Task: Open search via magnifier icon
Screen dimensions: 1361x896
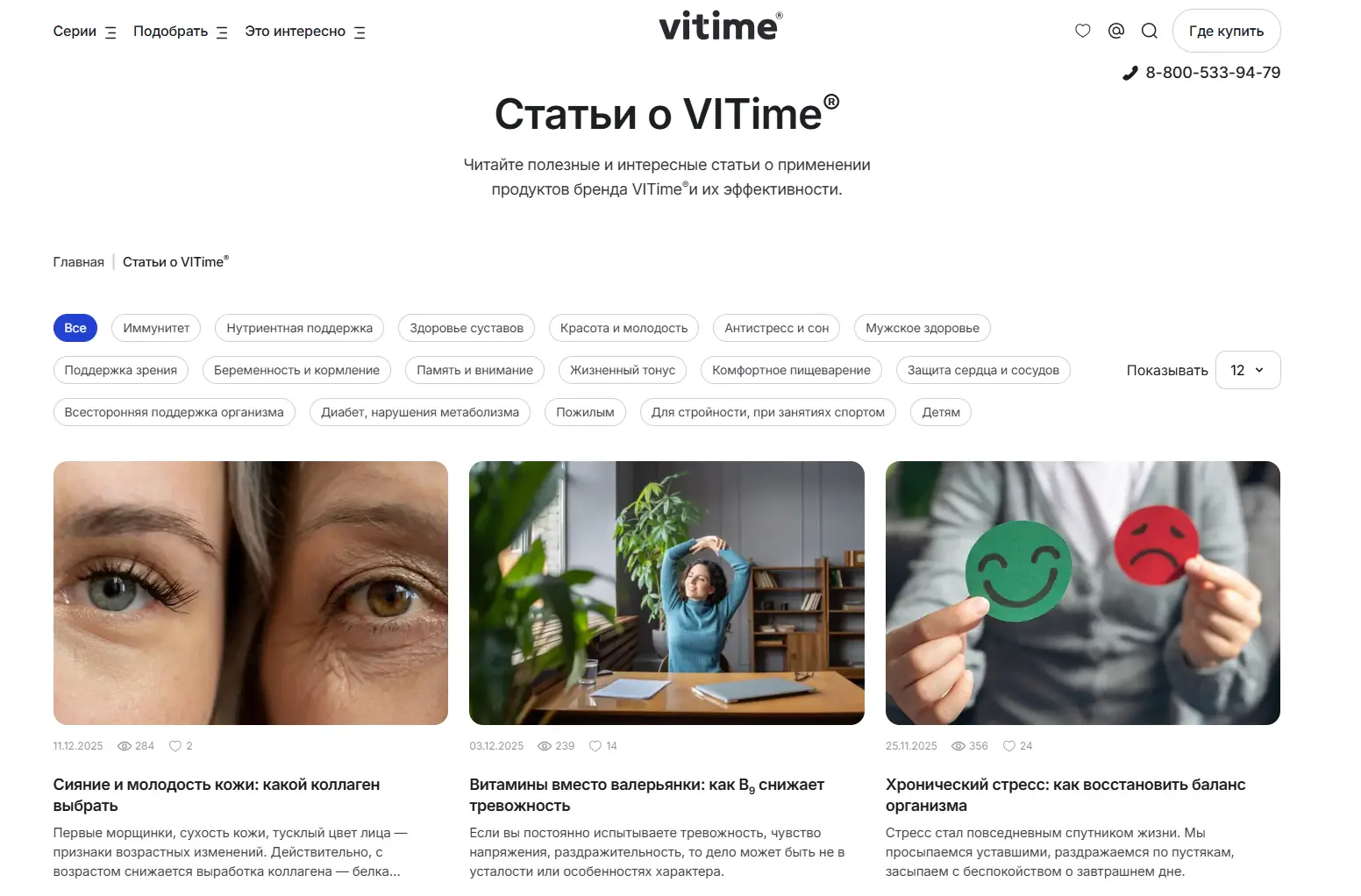Action: coord(1149,31)
